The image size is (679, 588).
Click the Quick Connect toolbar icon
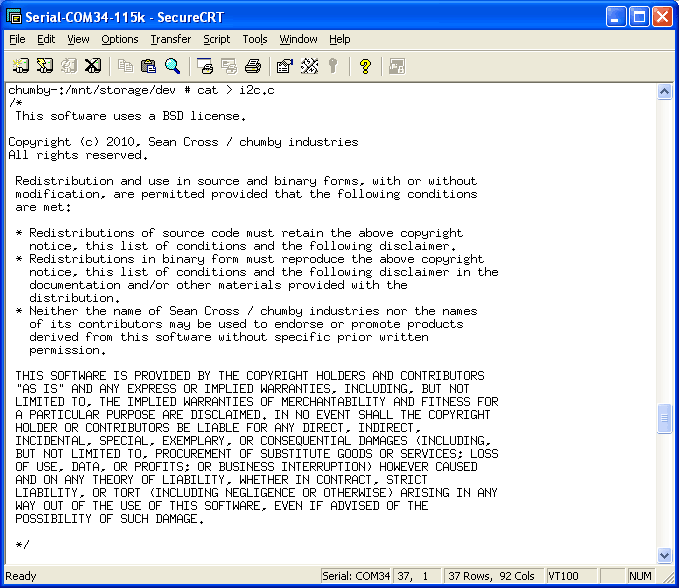point(44,66)
